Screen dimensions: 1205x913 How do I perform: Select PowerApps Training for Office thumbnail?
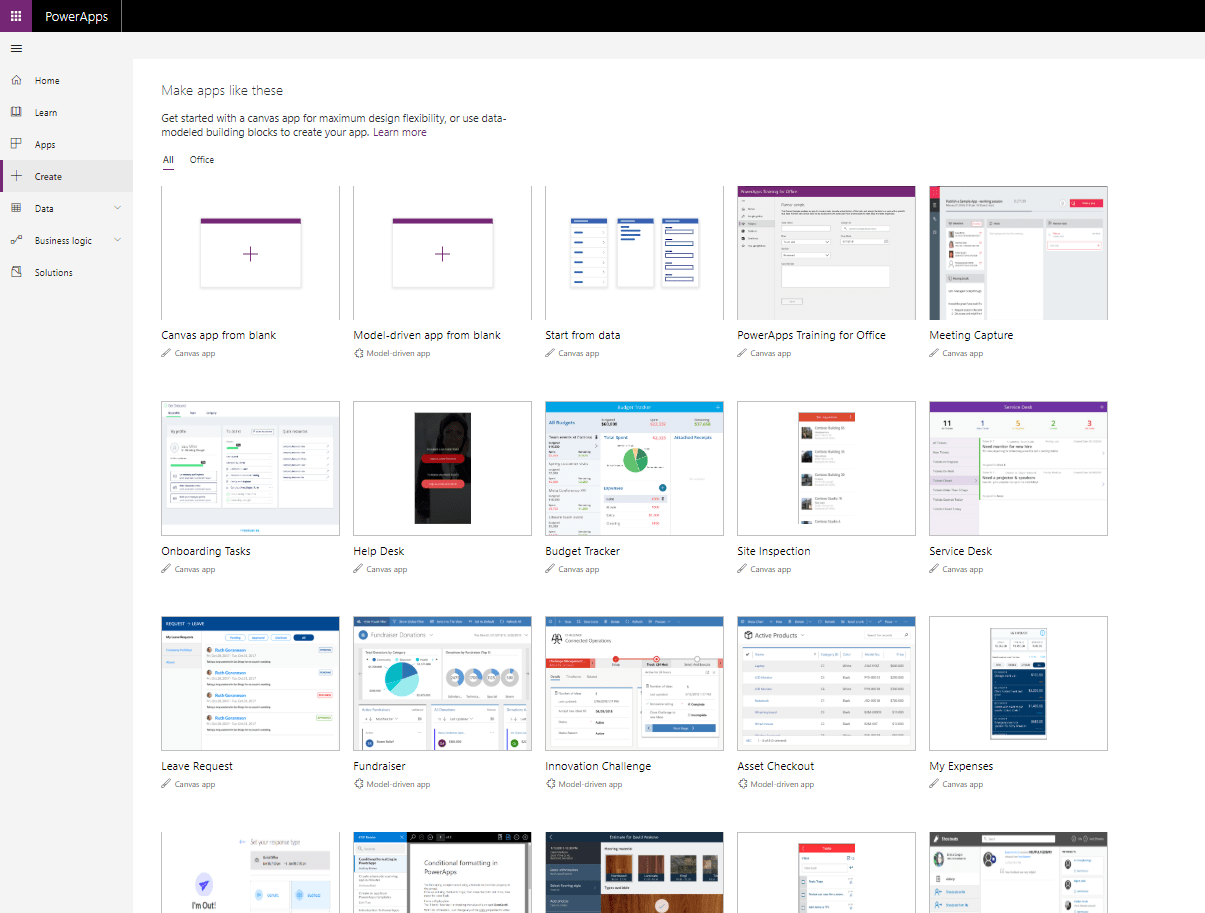[x=826, y=253]
